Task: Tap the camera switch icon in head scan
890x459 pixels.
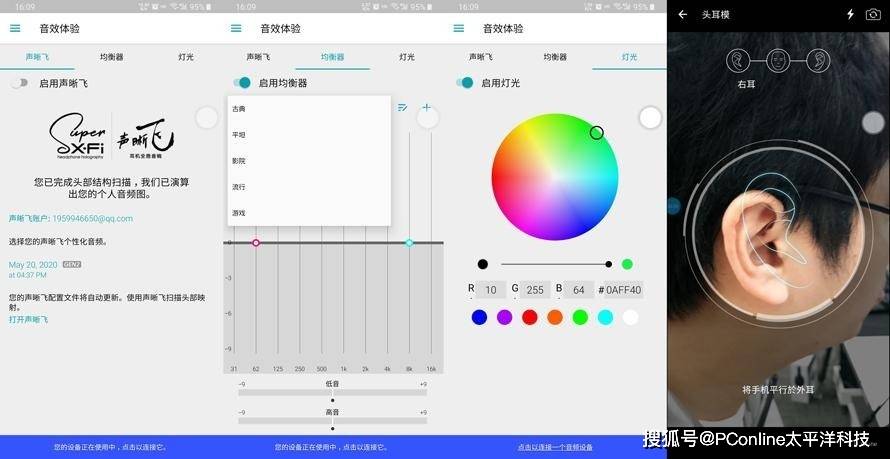Action: (x=872, y=14)
